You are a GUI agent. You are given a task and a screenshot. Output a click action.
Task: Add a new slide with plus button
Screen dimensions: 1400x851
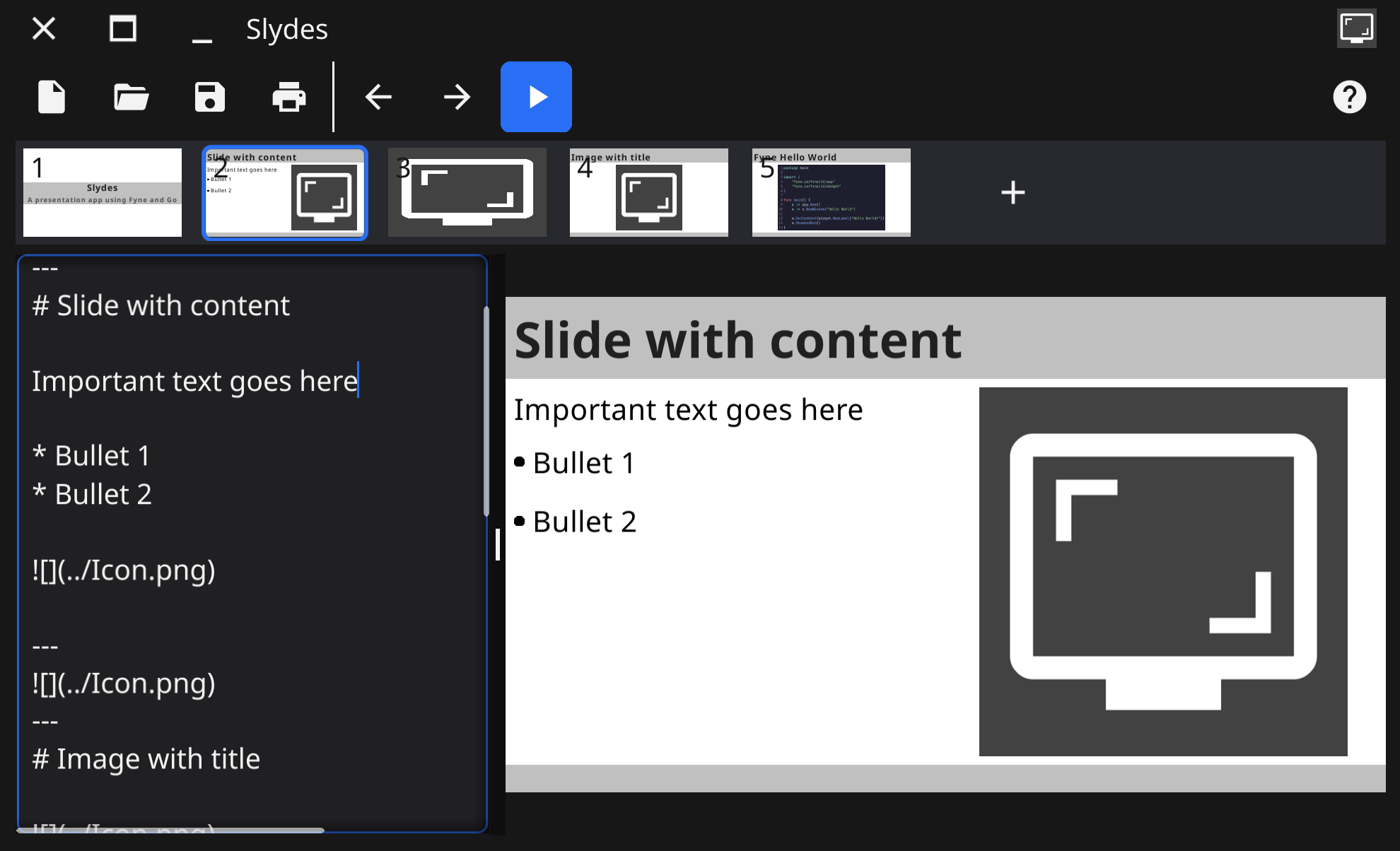(x=1013, y=192)
